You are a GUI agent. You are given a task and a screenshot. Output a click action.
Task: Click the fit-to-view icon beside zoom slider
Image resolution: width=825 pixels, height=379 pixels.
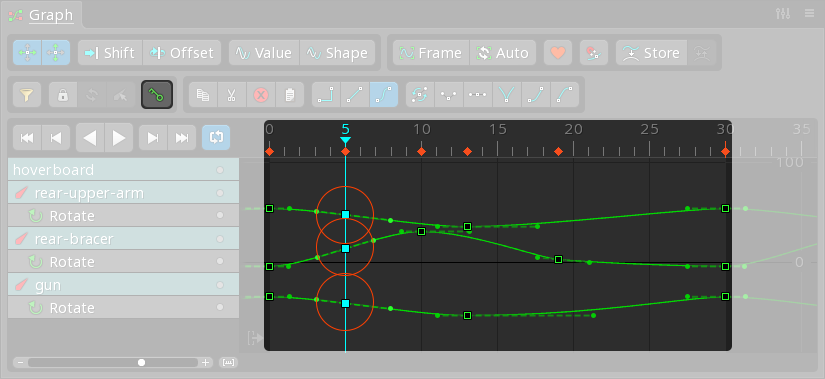(x=228, y=363)
